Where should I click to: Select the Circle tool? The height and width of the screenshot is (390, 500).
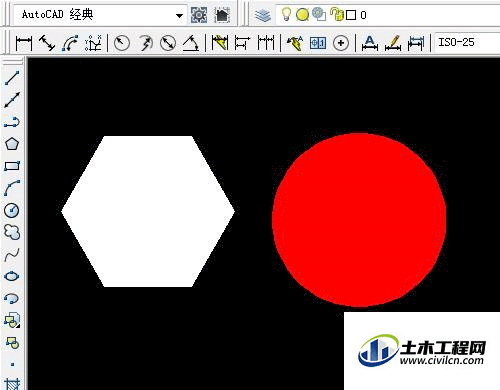pos(12,210)
